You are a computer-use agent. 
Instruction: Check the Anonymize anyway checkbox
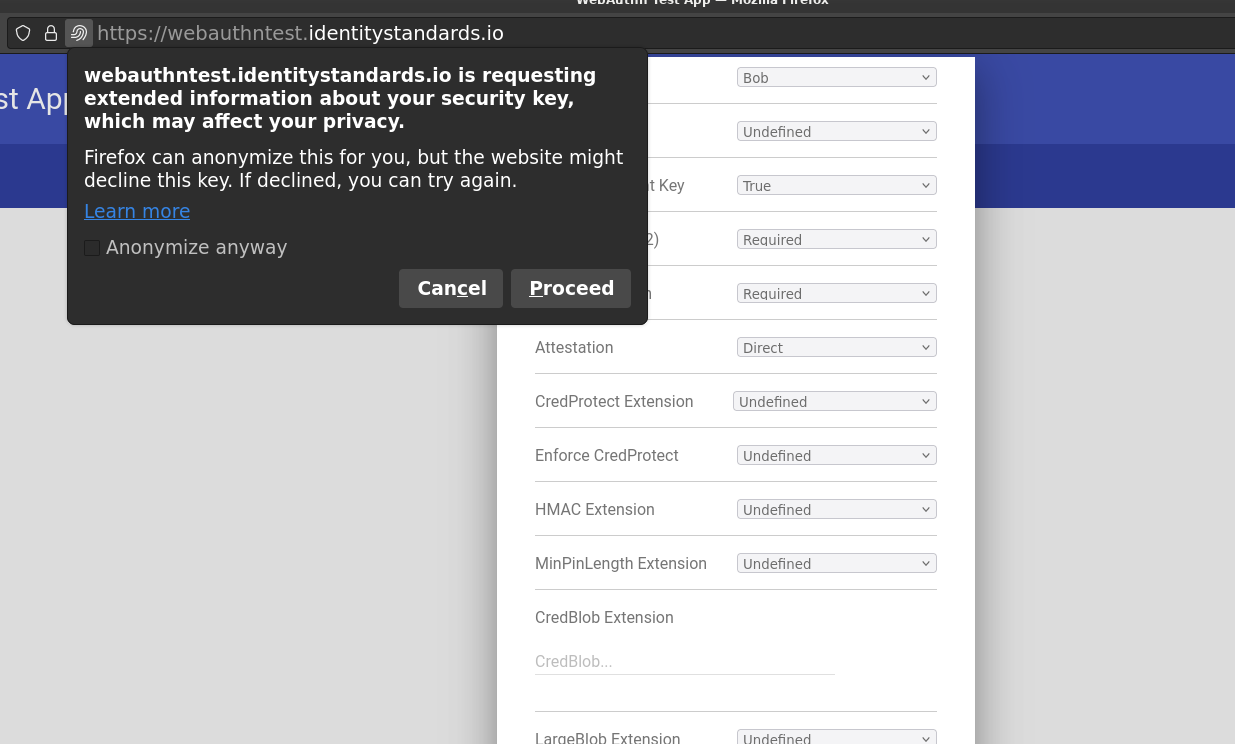point(92,248)
